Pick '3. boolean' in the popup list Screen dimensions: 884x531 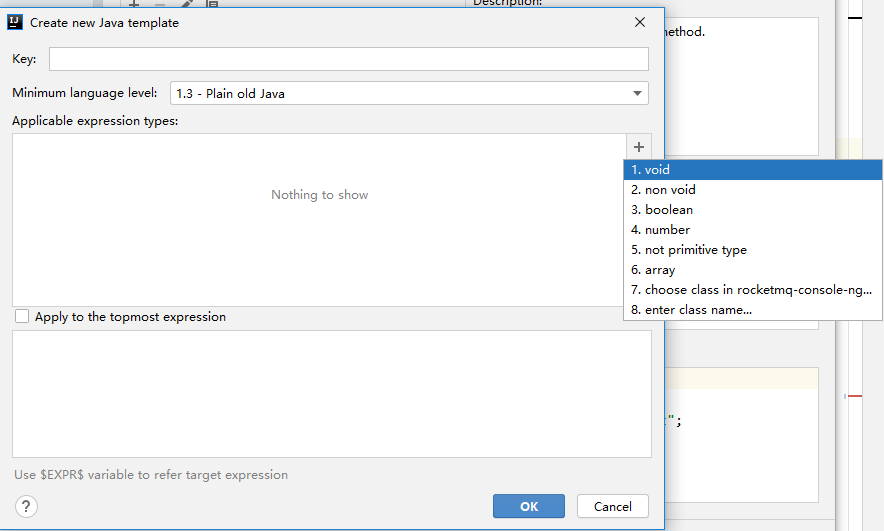point(752,210)
